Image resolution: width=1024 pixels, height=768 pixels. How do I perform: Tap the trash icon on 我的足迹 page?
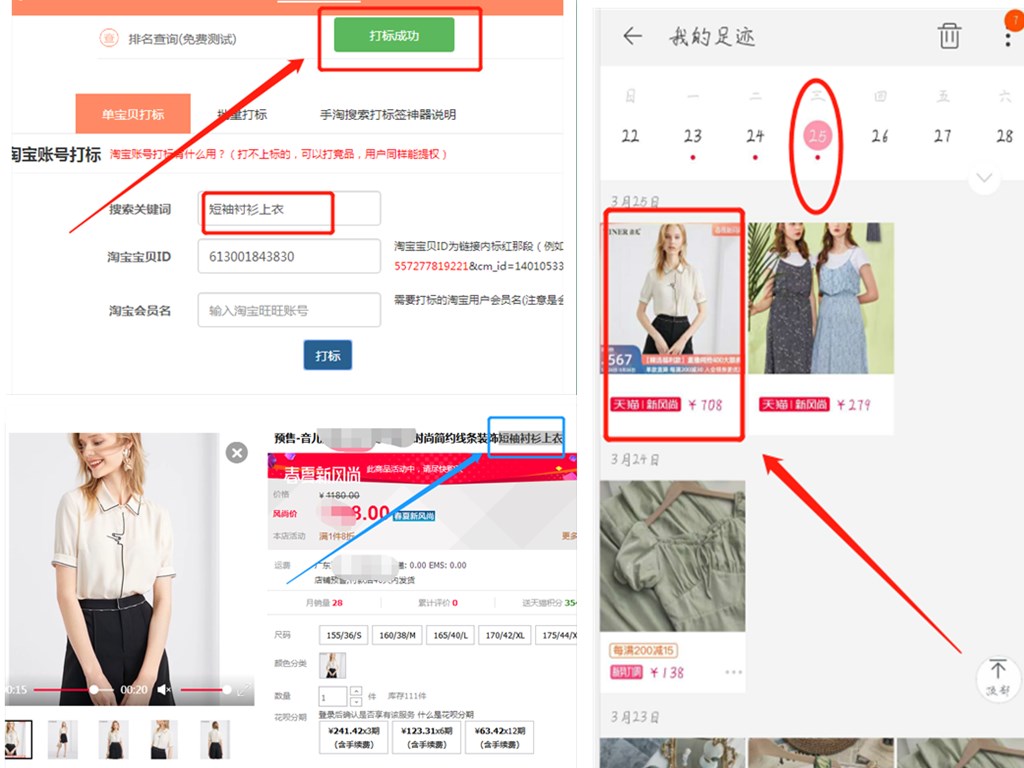pos(948,35)
